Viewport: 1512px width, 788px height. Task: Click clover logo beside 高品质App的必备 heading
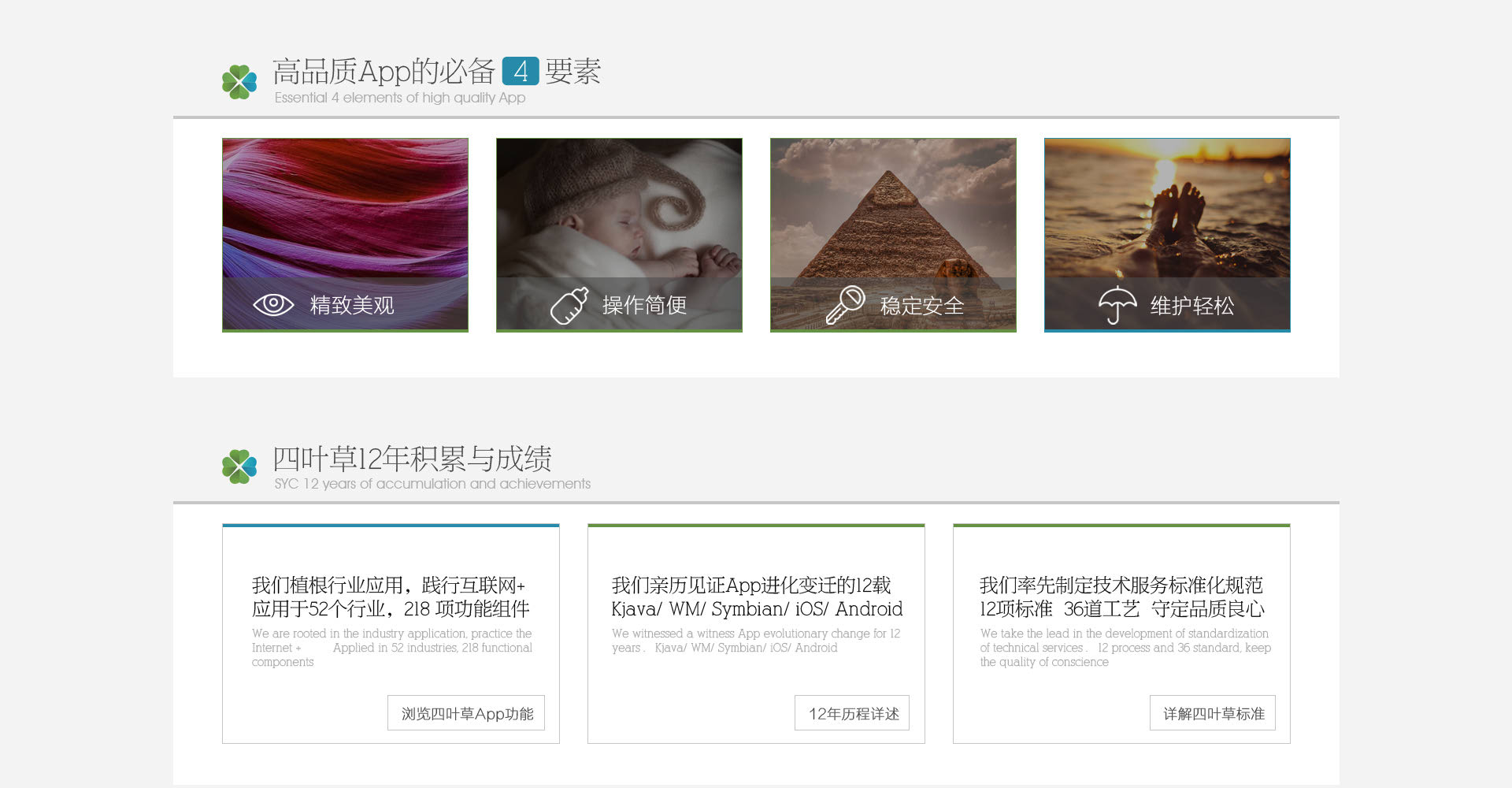pos(239,82)
